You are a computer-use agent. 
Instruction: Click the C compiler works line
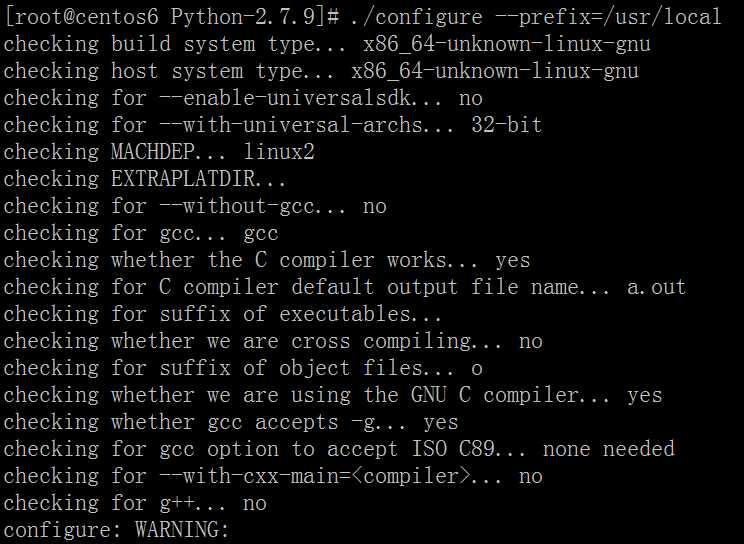[x=267, y=260]
